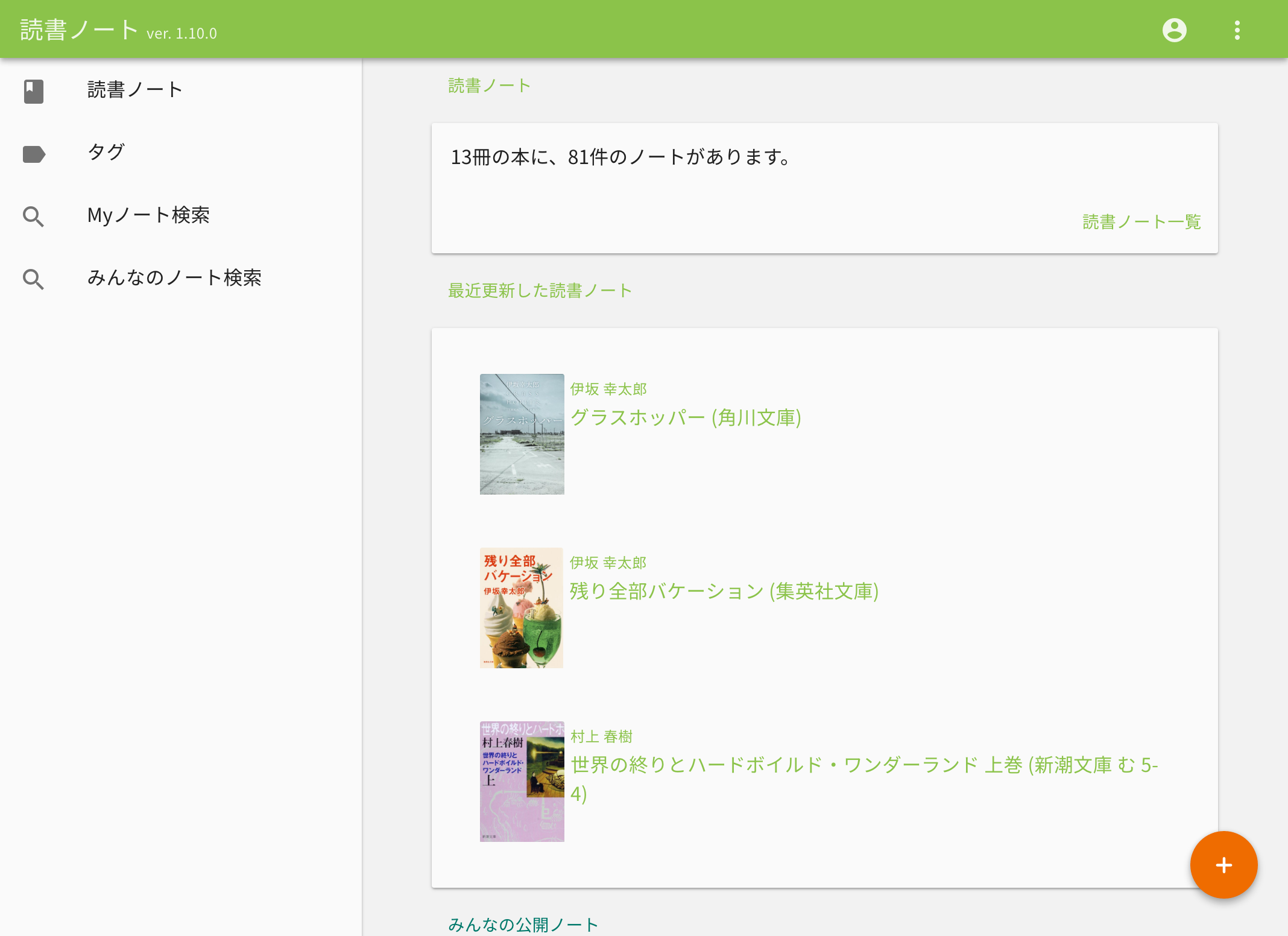Open グラスホッパー (角川文庫) note
The width and height of the screenshot is (1288, 936).
click(x=686, y=417)
